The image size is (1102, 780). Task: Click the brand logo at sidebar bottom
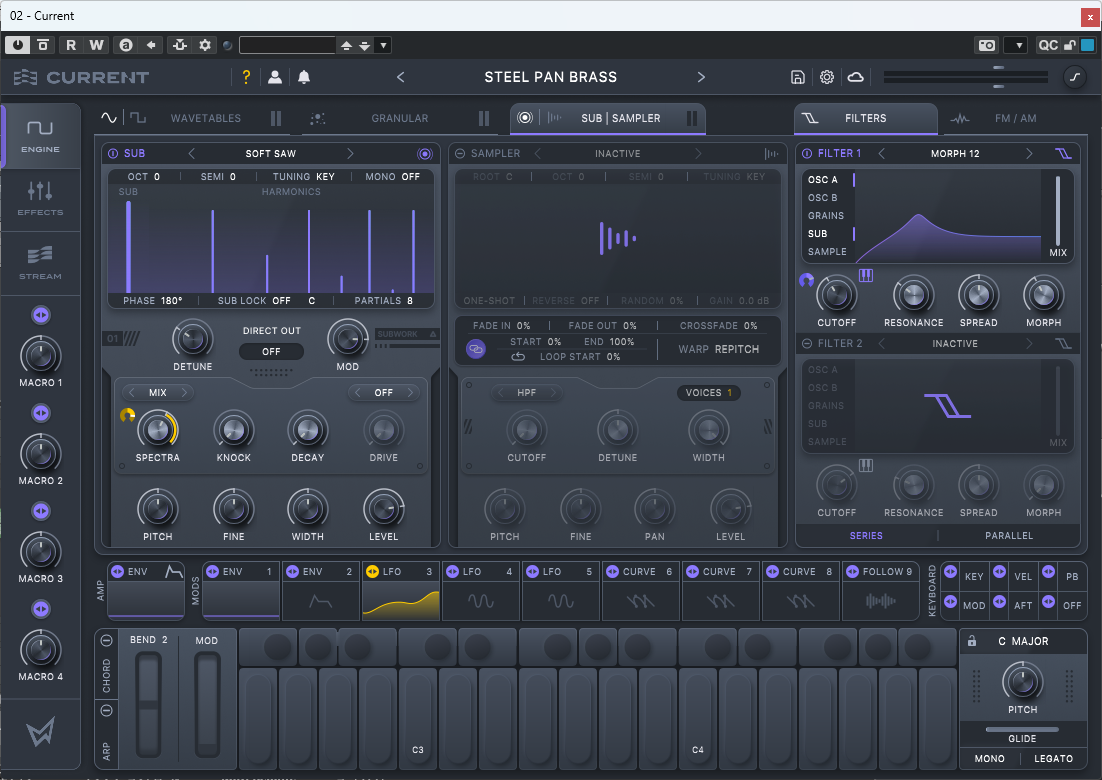pos(40,732)
